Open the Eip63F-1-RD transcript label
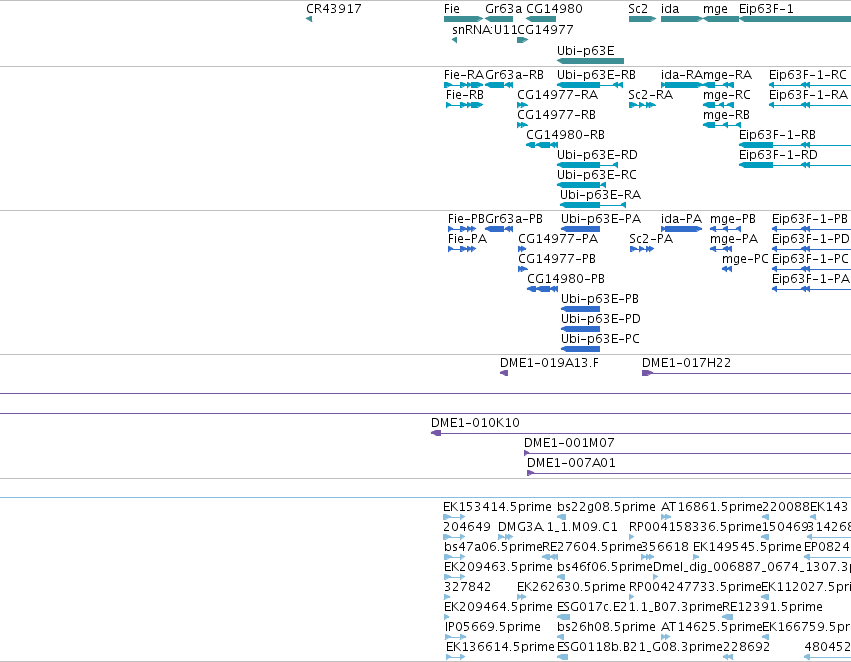851x662 pixels. pyautogui.click(x=778, y=155)
